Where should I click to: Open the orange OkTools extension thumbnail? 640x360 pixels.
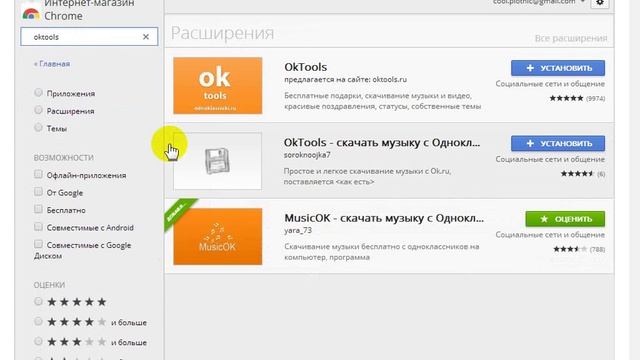(218, 85)
